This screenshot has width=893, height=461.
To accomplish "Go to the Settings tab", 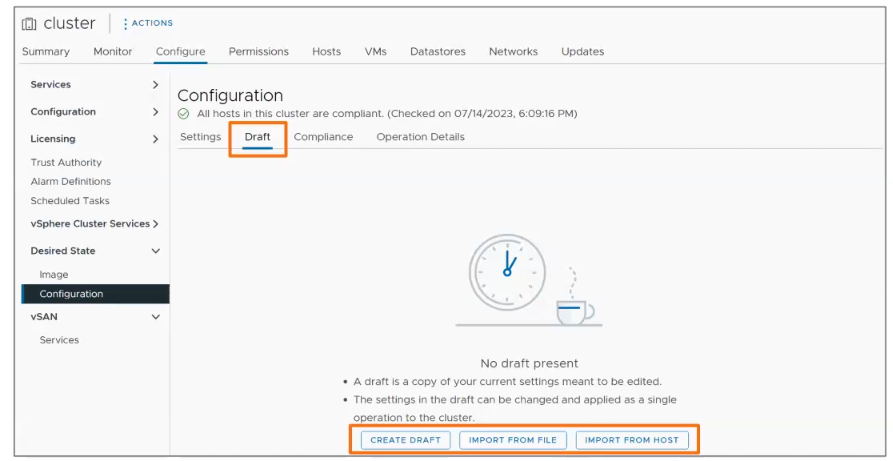I will pyautogui.click(x=200, y=137).
